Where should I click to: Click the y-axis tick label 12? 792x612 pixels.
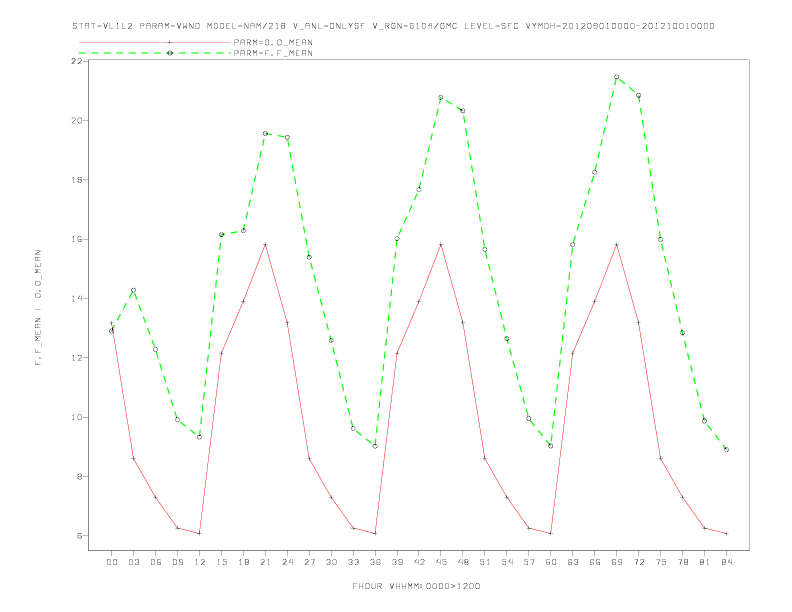coord(76,358)
